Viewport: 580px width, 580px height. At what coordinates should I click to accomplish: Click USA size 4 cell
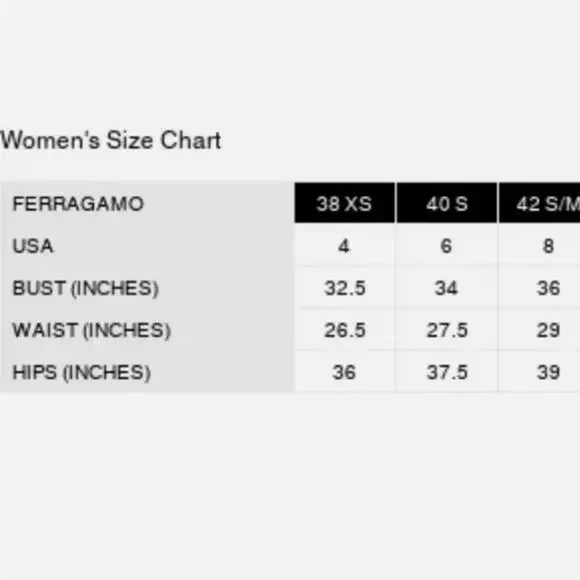pos(344,246)
